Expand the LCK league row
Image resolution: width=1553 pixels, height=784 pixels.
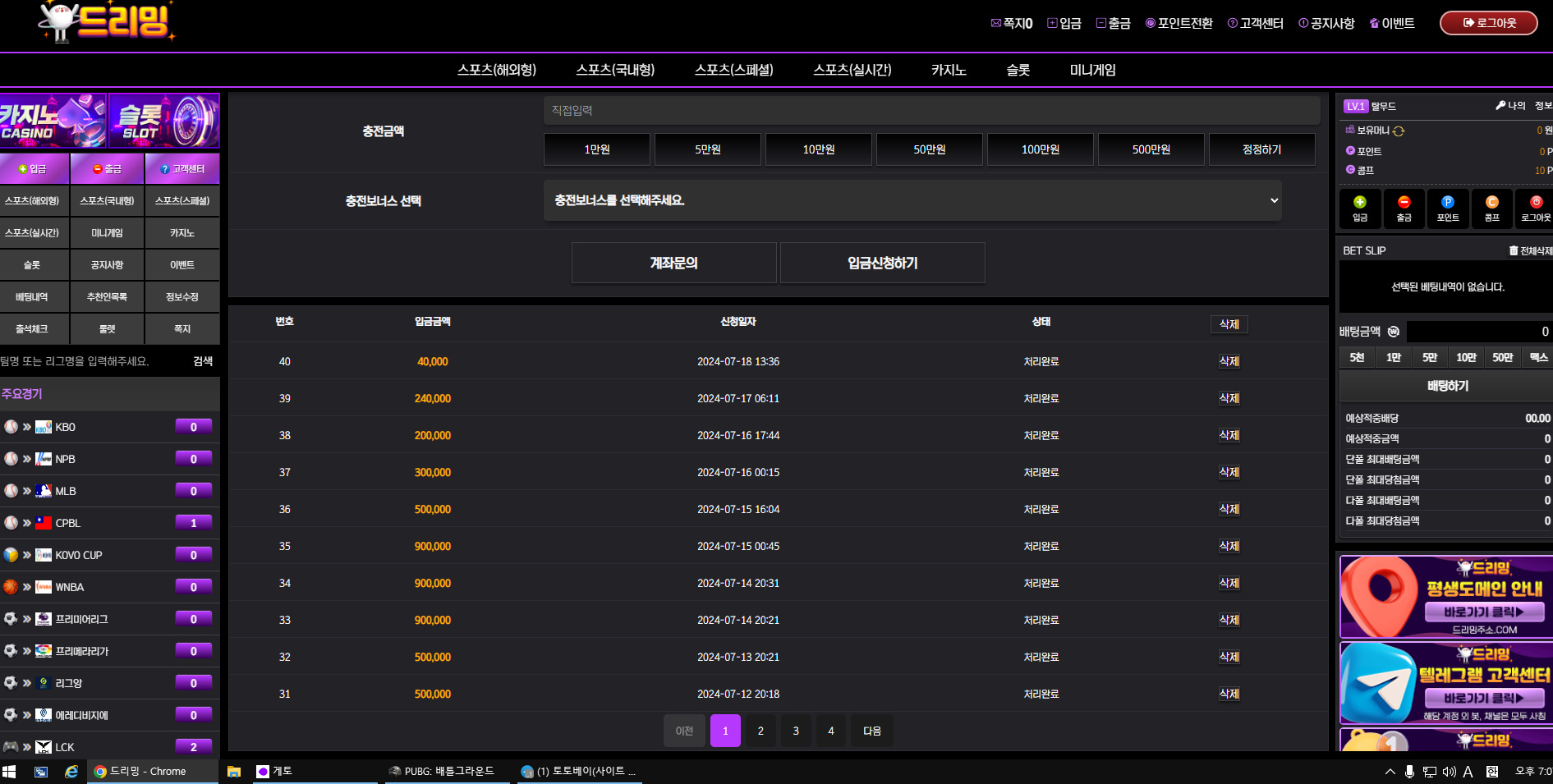pyautogui.click(x=64, y=747)
